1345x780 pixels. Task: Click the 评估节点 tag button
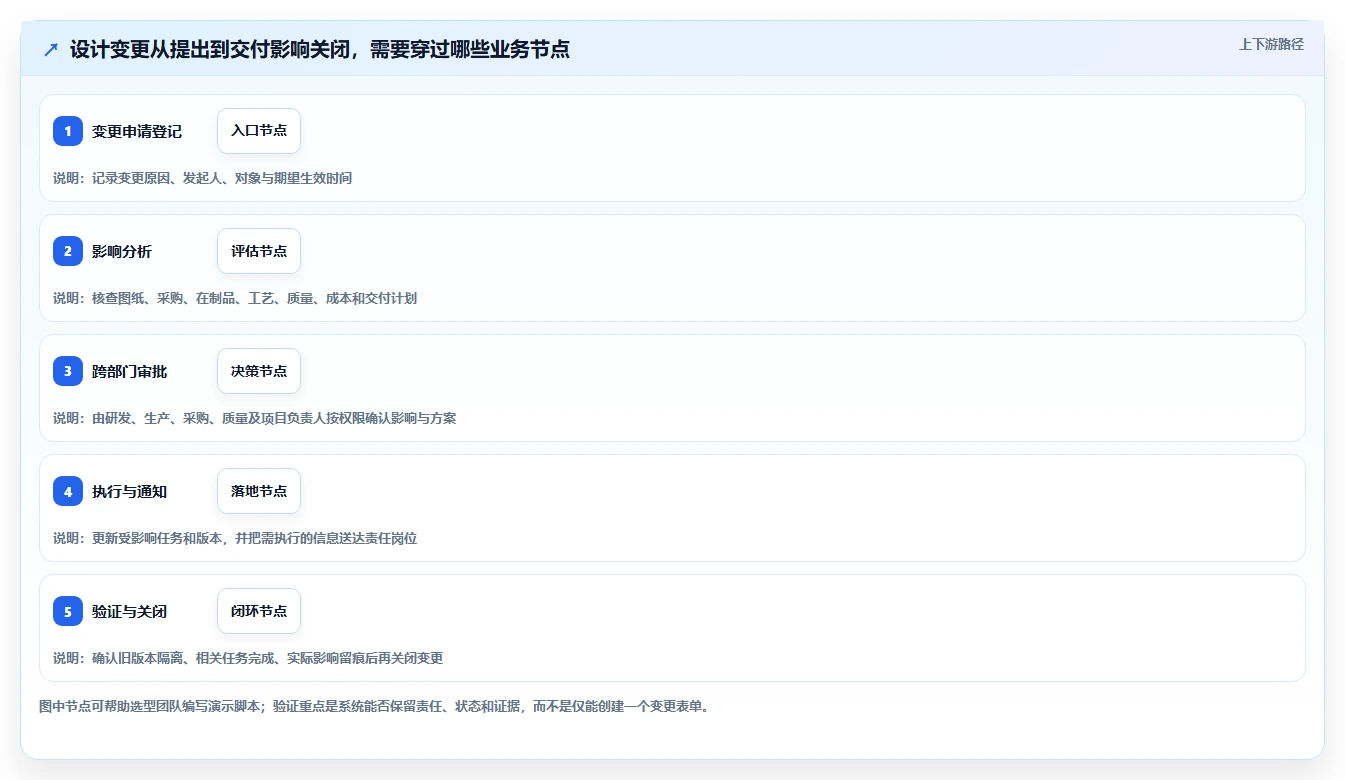[259, 251]
